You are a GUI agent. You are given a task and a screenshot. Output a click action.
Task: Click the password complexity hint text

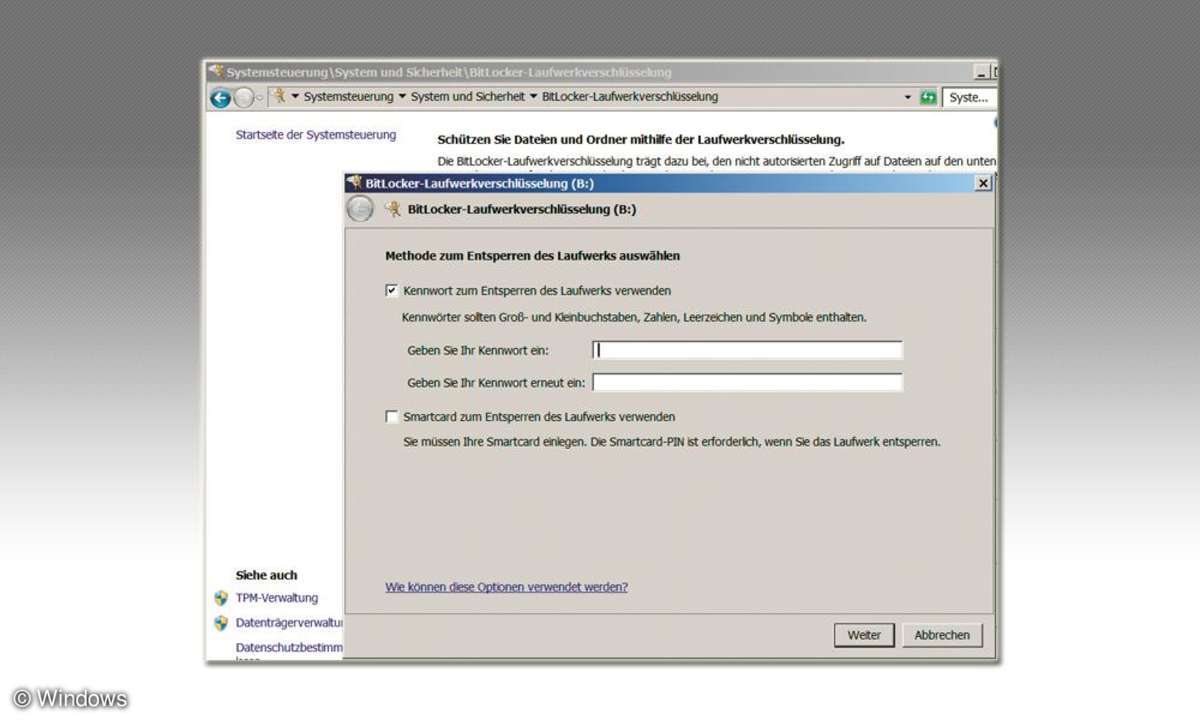634,317
